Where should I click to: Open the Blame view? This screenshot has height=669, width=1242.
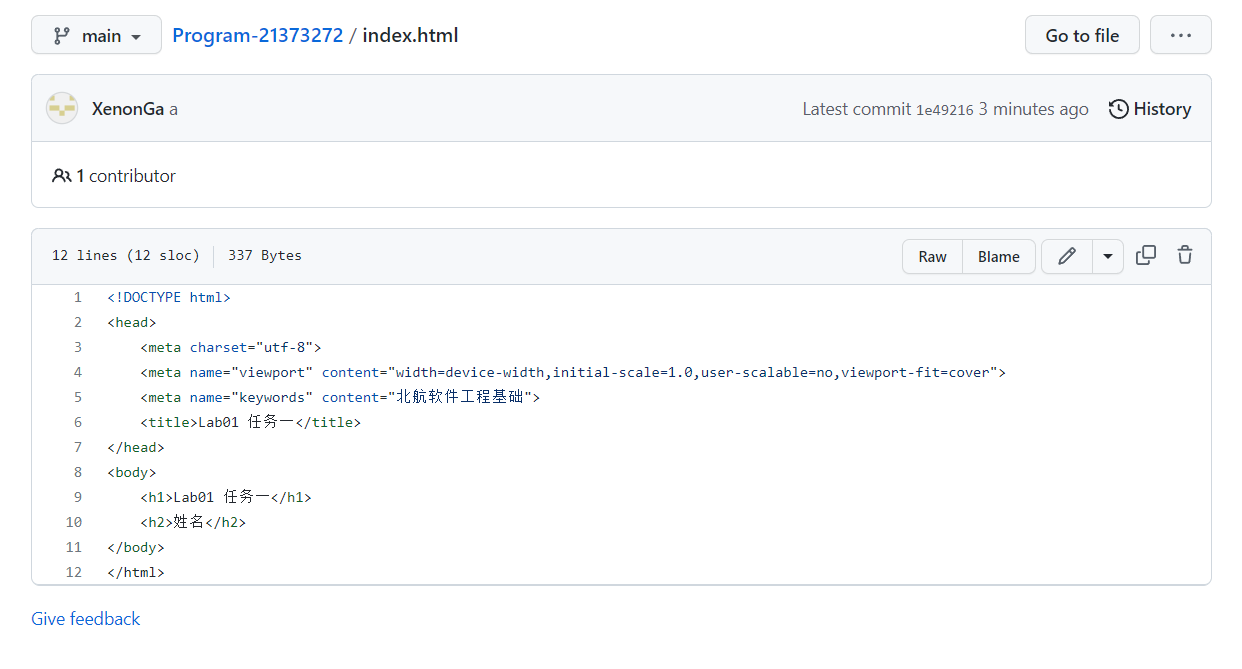(x=999, y=257)
